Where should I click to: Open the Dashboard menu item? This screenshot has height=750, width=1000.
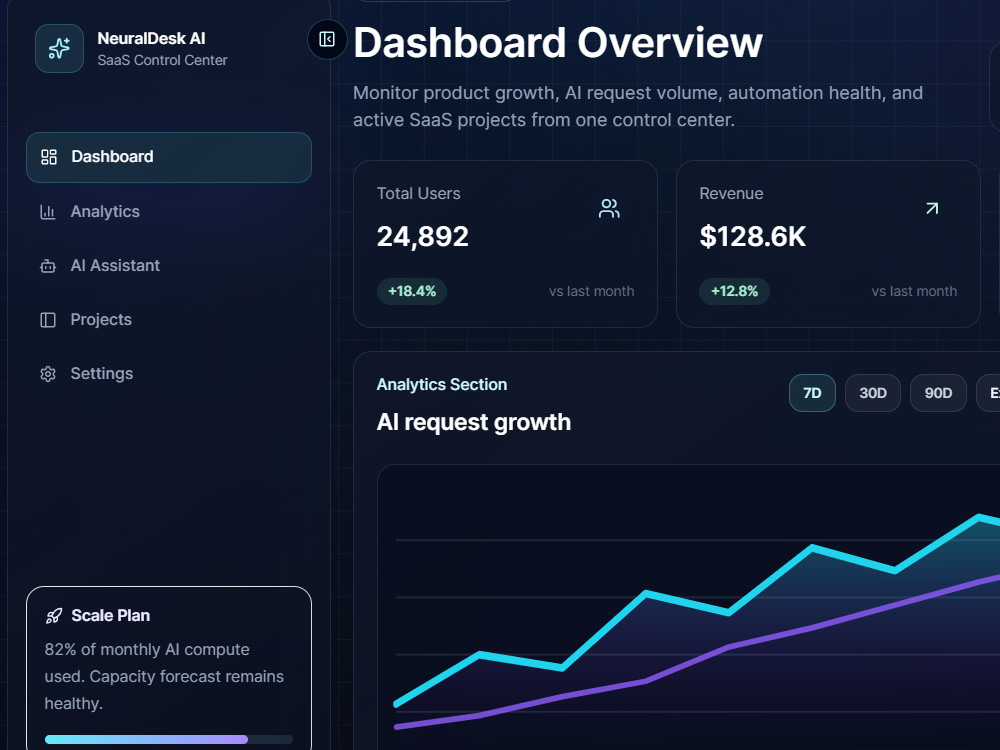[169, 158]
